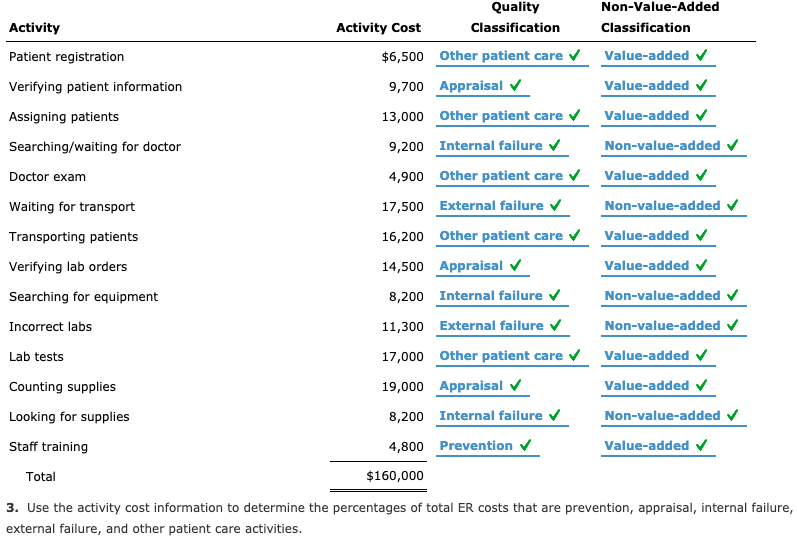Open quality dropdown for Transporting patients
797x537 pixels.
(512, 236)
